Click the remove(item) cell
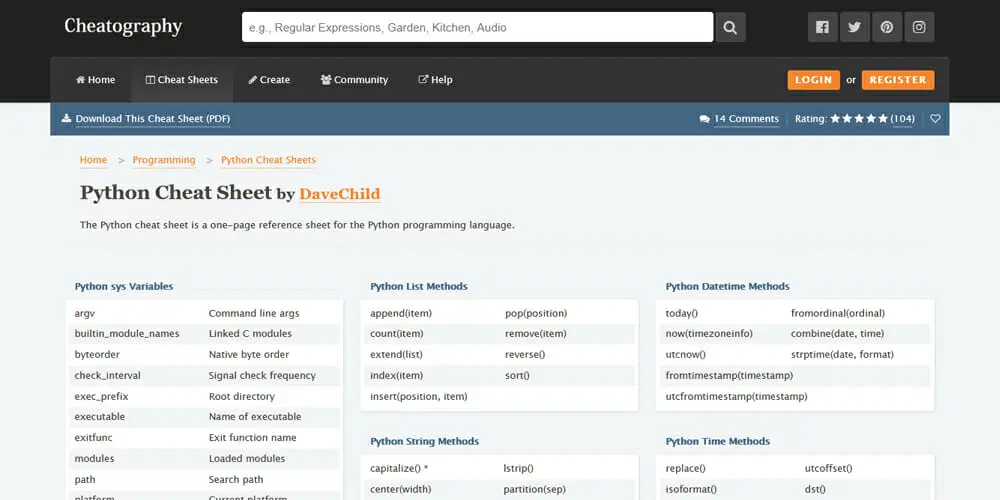 coord(536,334)
